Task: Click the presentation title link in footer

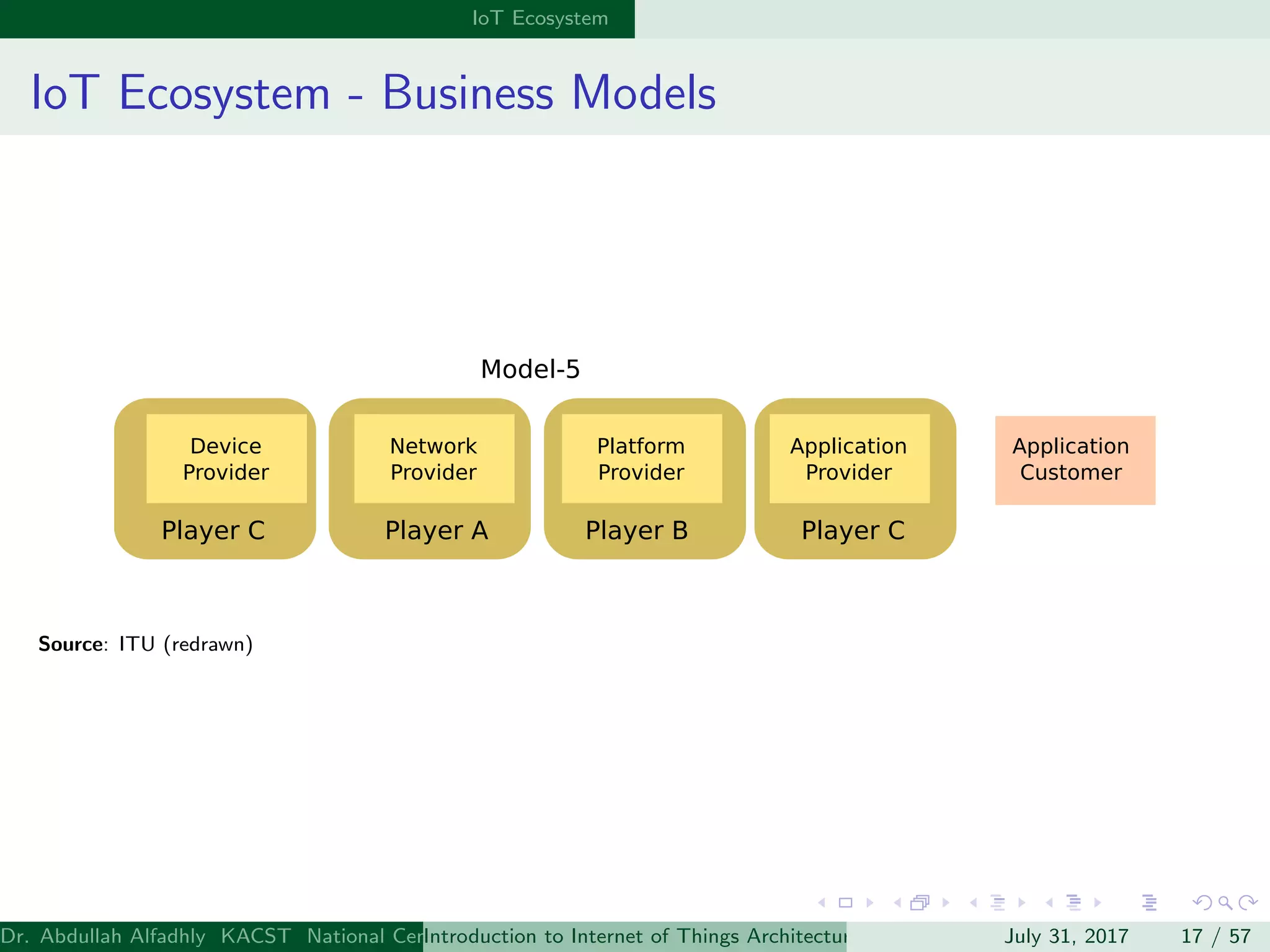Action: 634,936
